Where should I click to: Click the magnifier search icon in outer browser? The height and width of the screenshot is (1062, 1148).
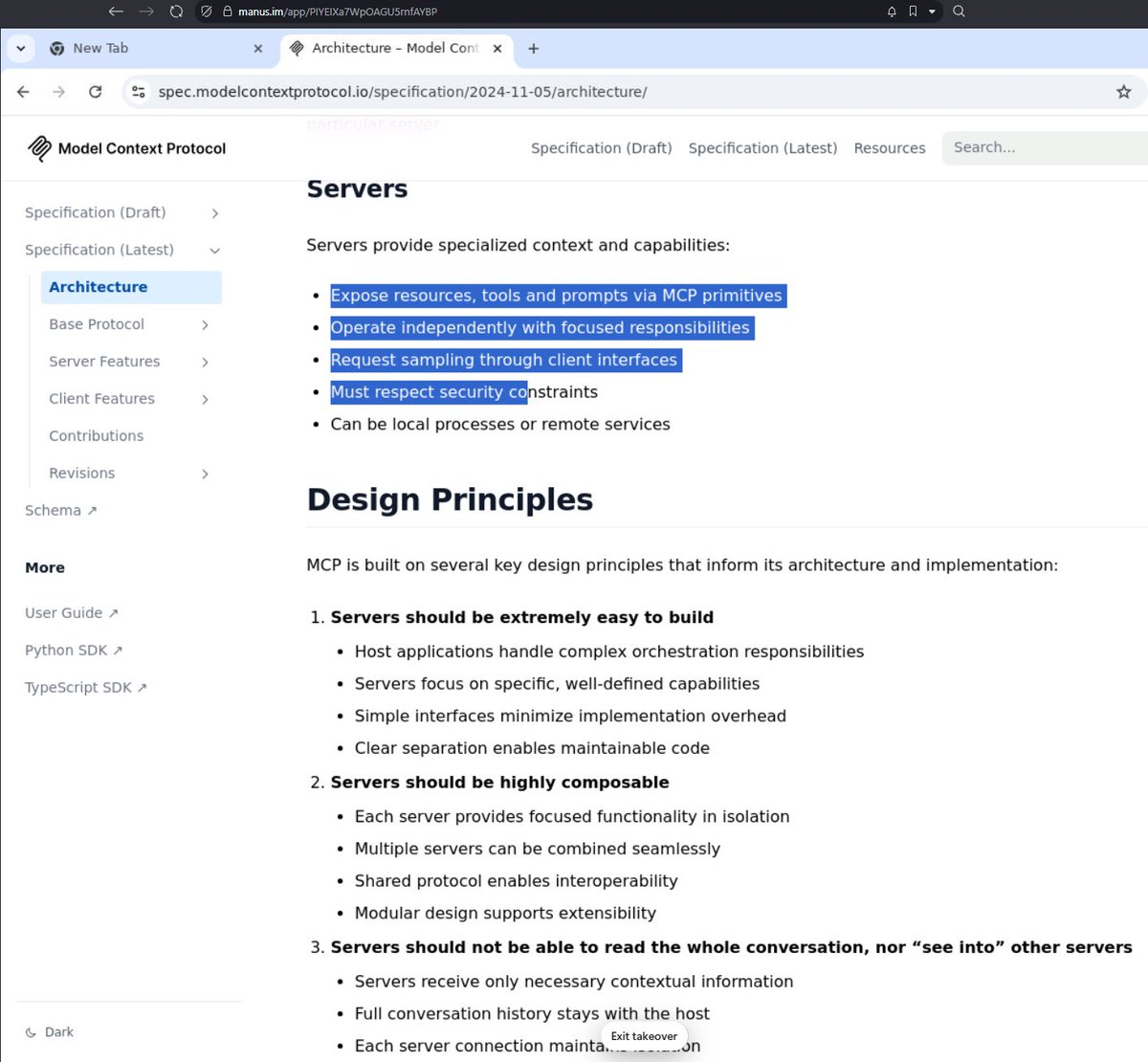click(959, 11)
